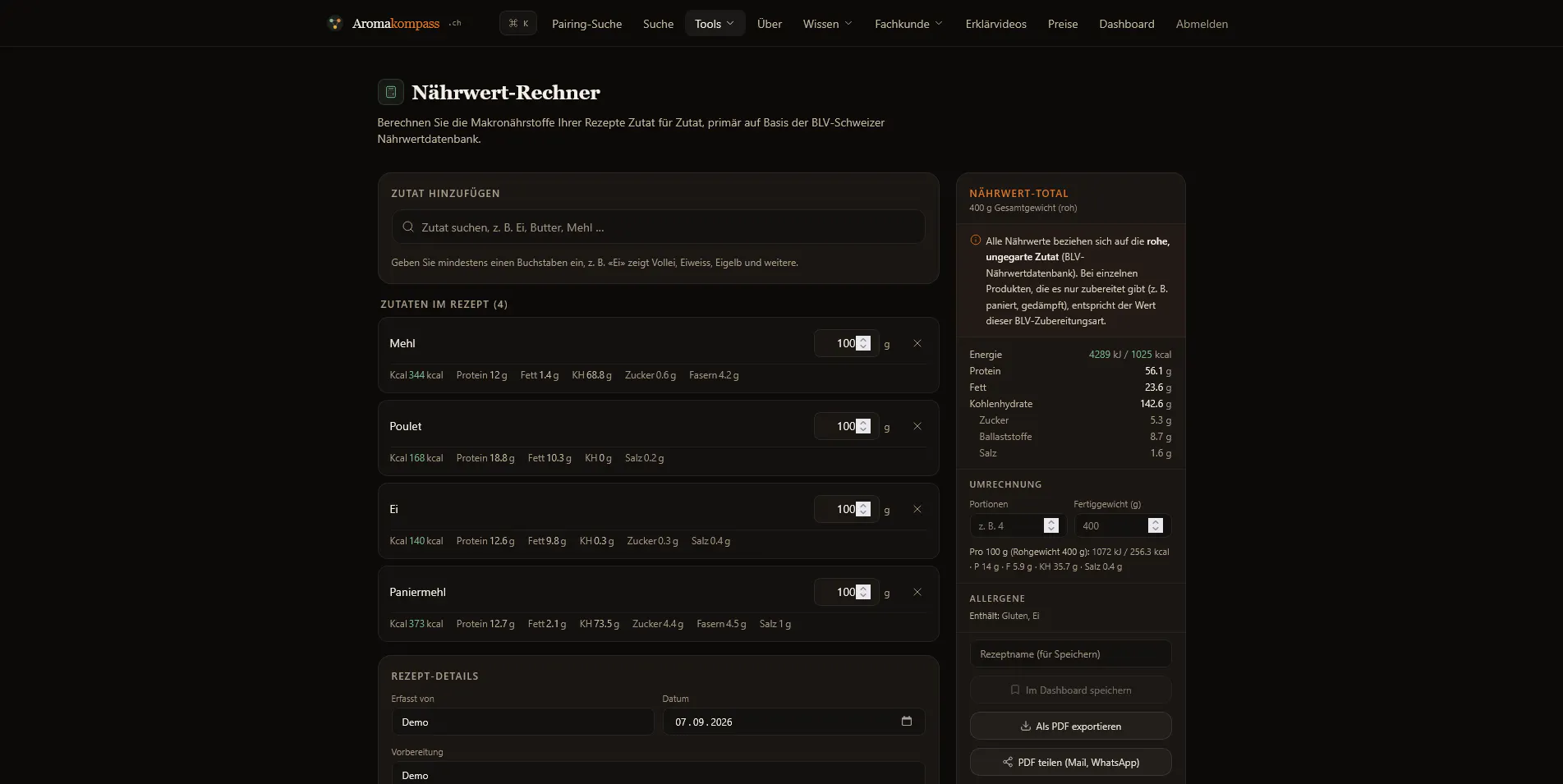Remove the Ei ingredient
Screen dimensions: 1563x784
click(917, 509)
